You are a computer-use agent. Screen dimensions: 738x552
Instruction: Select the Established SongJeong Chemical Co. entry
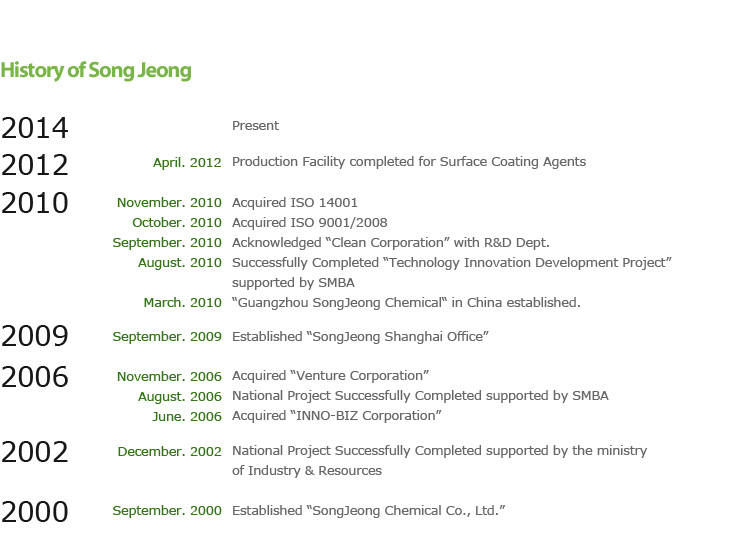(369, 511)
